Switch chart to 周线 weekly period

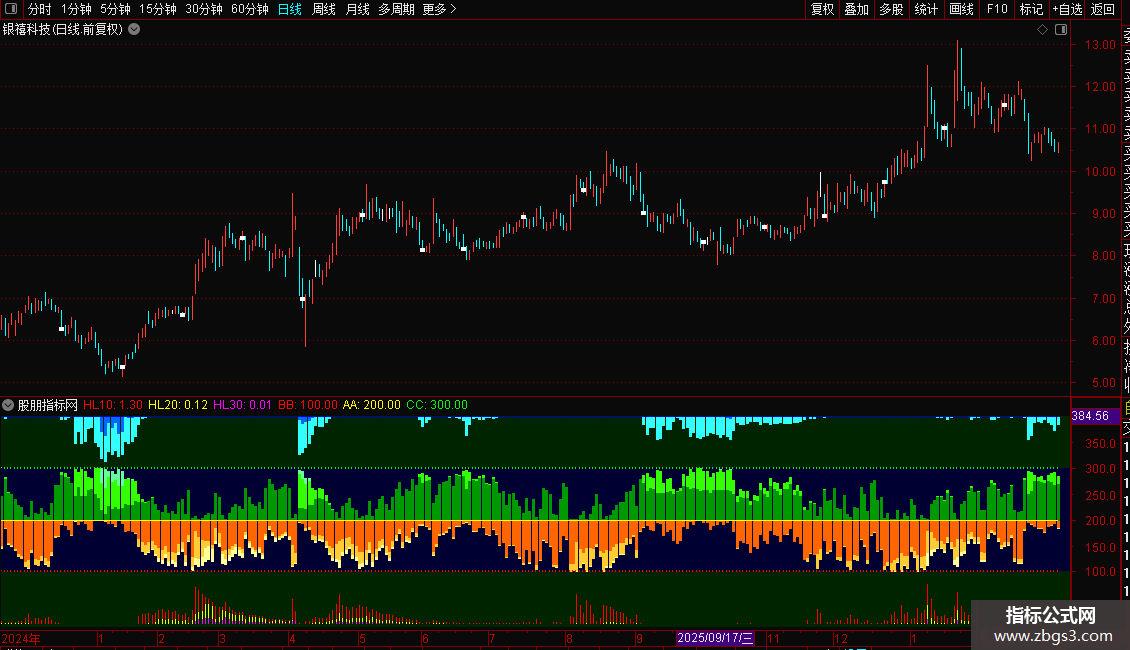(323, 9)
